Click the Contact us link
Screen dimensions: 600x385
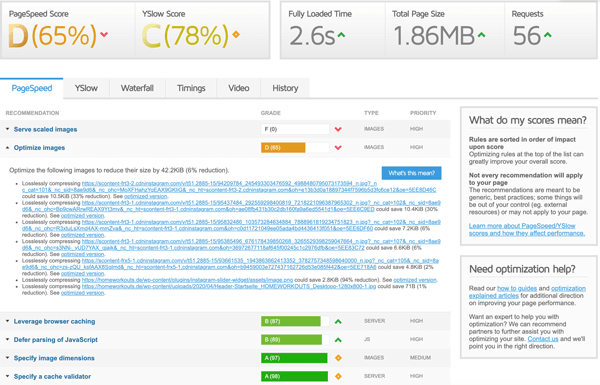pyautogui.click(x=543, y=339)
